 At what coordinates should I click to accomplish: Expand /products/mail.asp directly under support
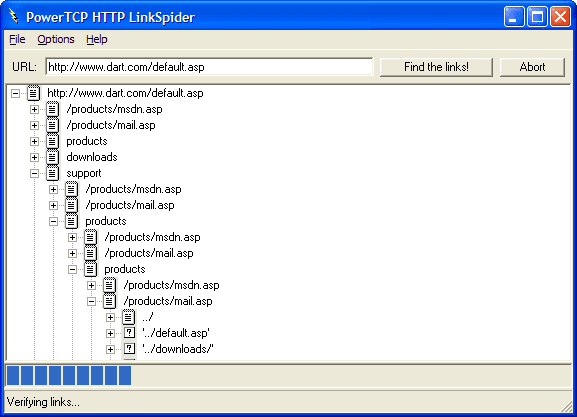click(x=53, y=205)
